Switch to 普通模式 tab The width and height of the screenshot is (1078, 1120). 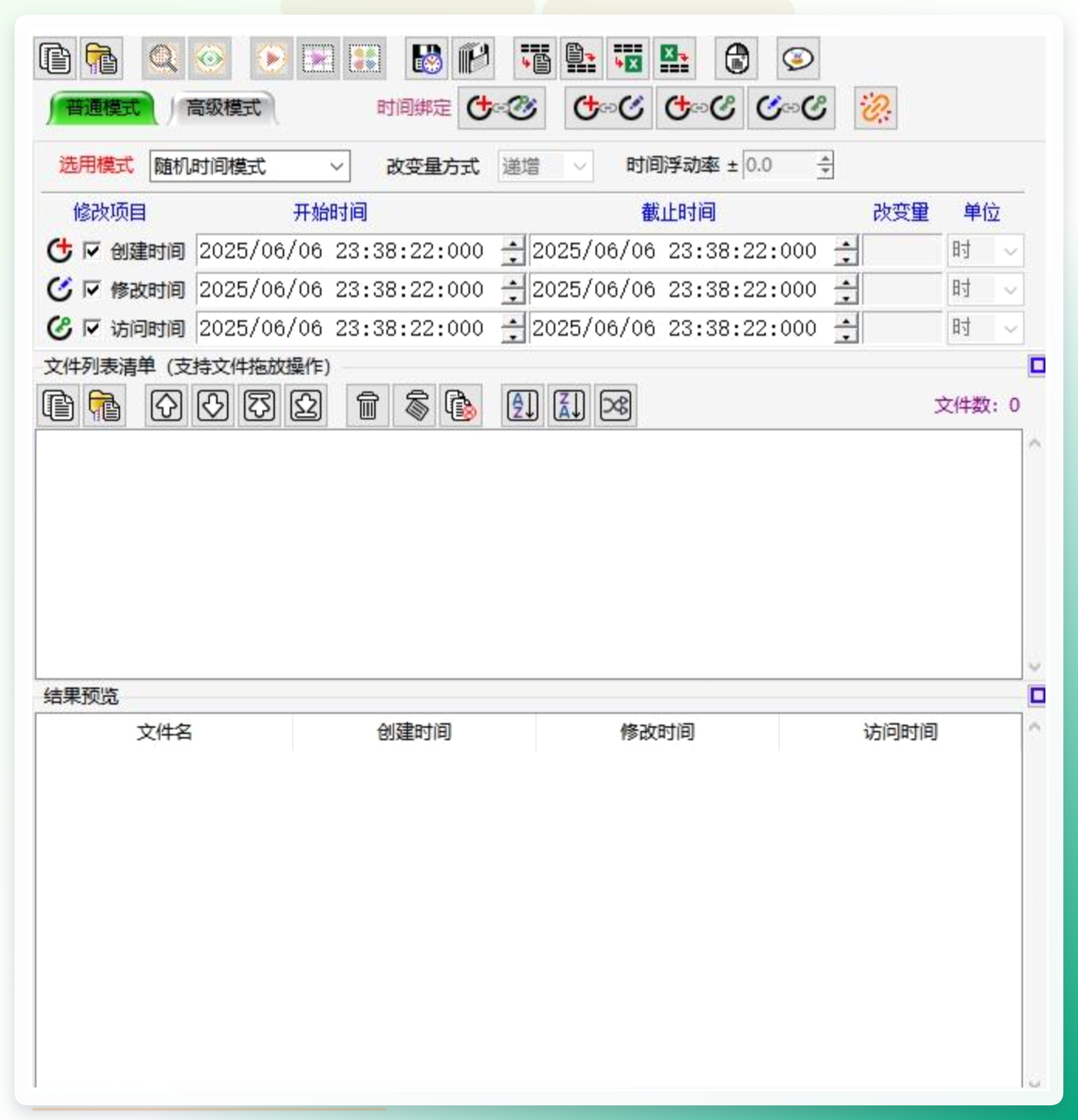(103, 108)
